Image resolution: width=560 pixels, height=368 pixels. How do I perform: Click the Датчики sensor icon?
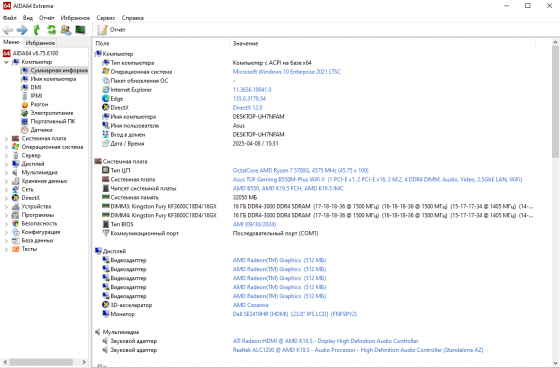tap(24, 130)
